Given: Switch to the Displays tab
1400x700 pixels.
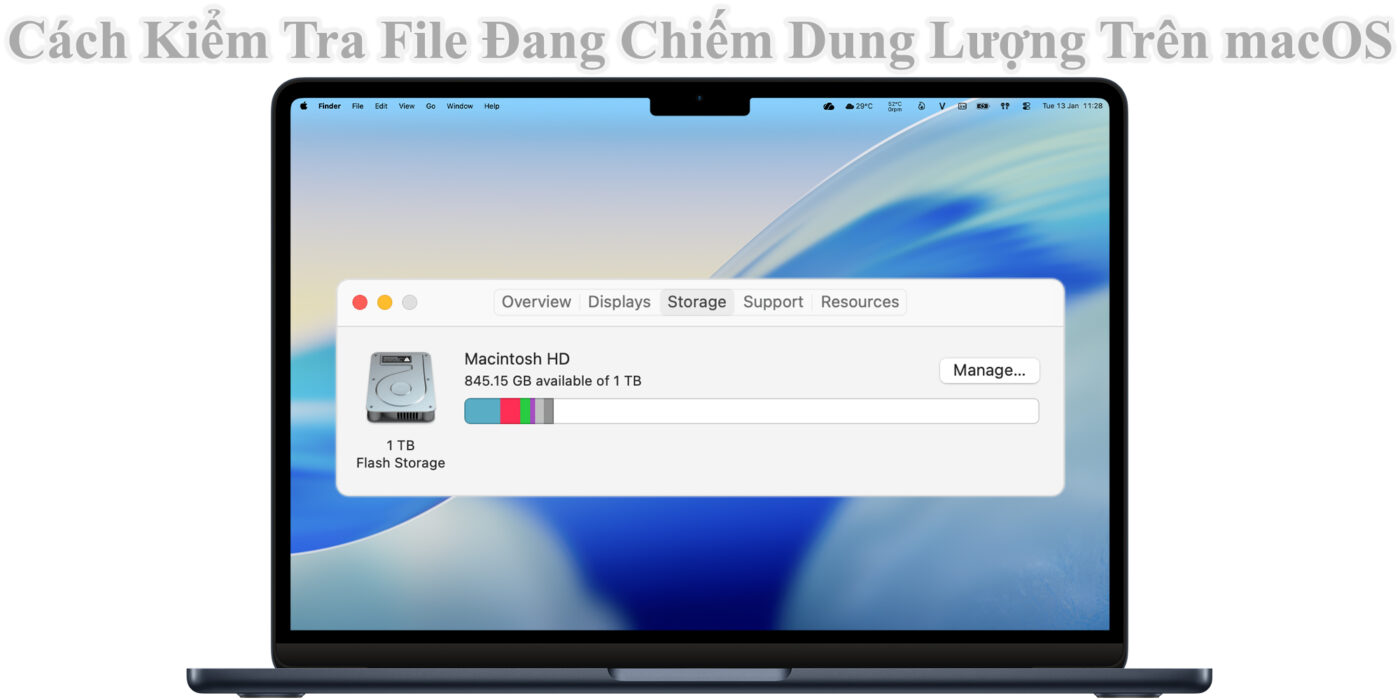Looking at the screenshot, I should pyautogui.click(x=619, y=302).
